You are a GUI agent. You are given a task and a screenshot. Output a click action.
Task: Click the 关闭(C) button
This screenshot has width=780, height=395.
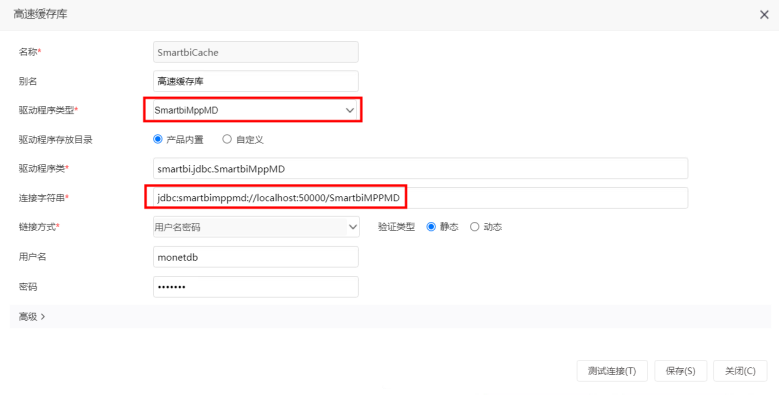point(740,371)
